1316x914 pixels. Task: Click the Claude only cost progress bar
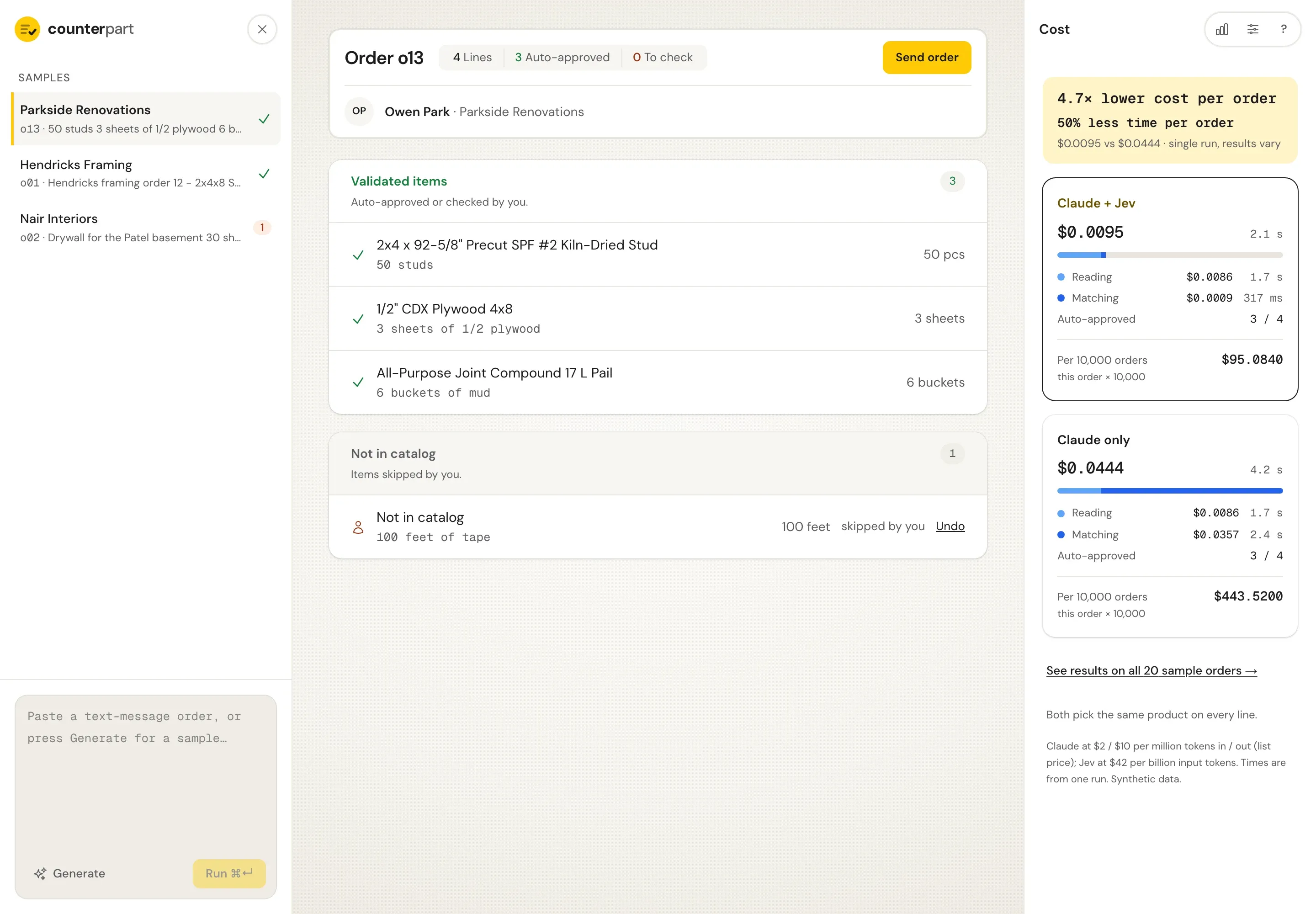click(1169, 491)
